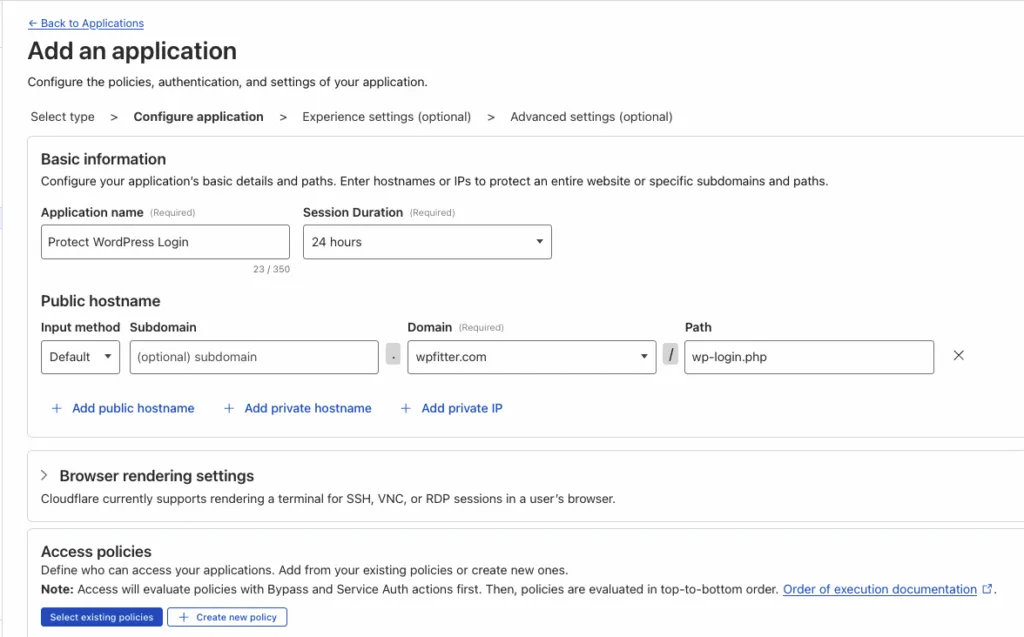Viewport: 1024px width, 637px height.
Task: Remove the wp-login.php hostname row
Action: tap(958, 355)
